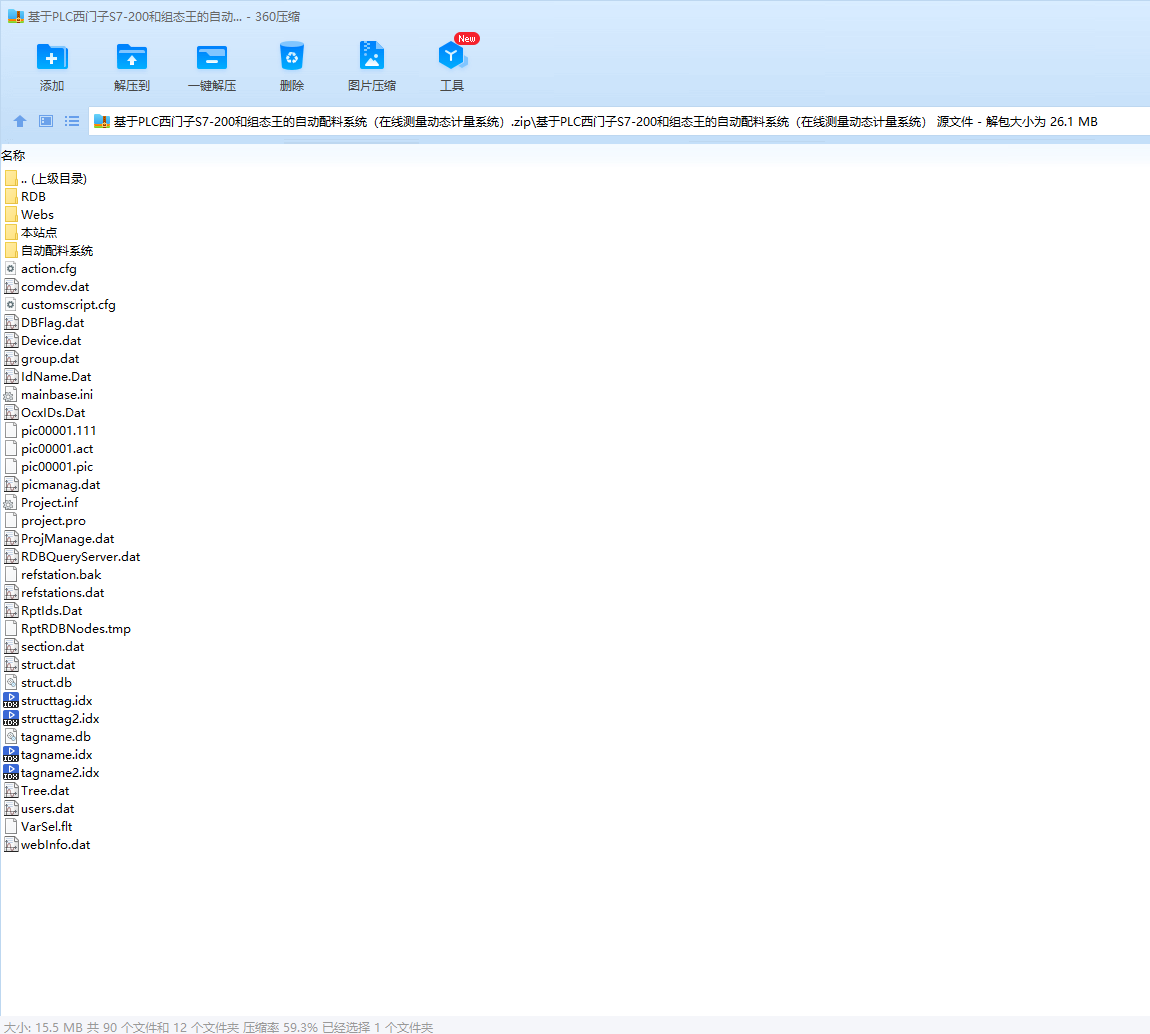Select the mainbase.ini file

tap(48, 395)
